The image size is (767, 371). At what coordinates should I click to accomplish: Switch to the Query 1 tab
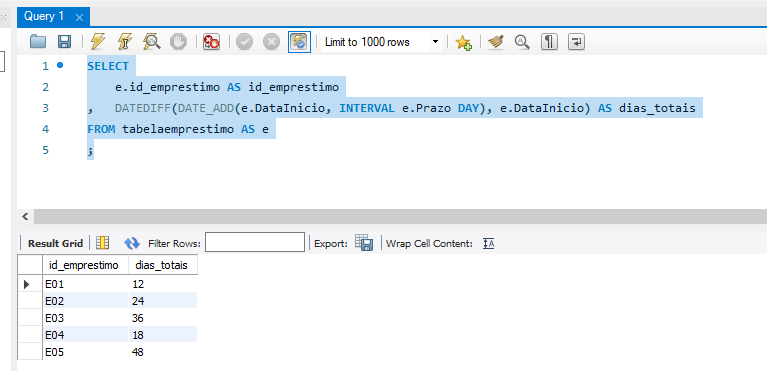[x=45, y=17]
